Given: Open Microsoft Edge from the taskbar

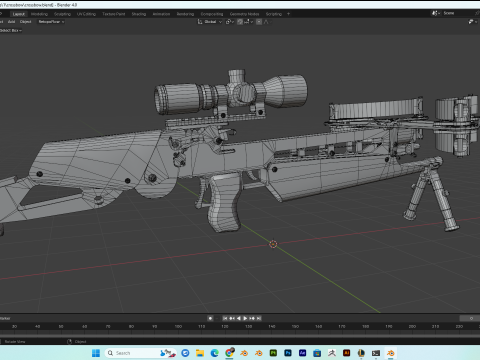Looking at the screenshot, I should [x=215, y=353].
